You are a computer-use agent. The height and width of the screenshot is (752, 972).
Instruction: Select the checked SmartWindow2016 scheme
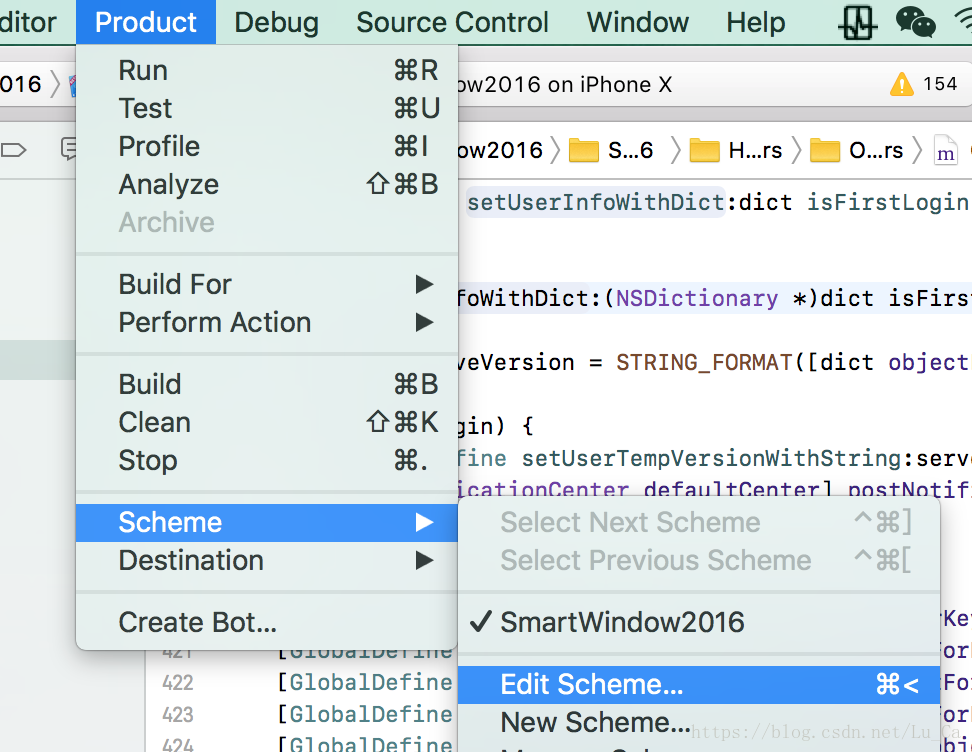[x=622, y=622]
